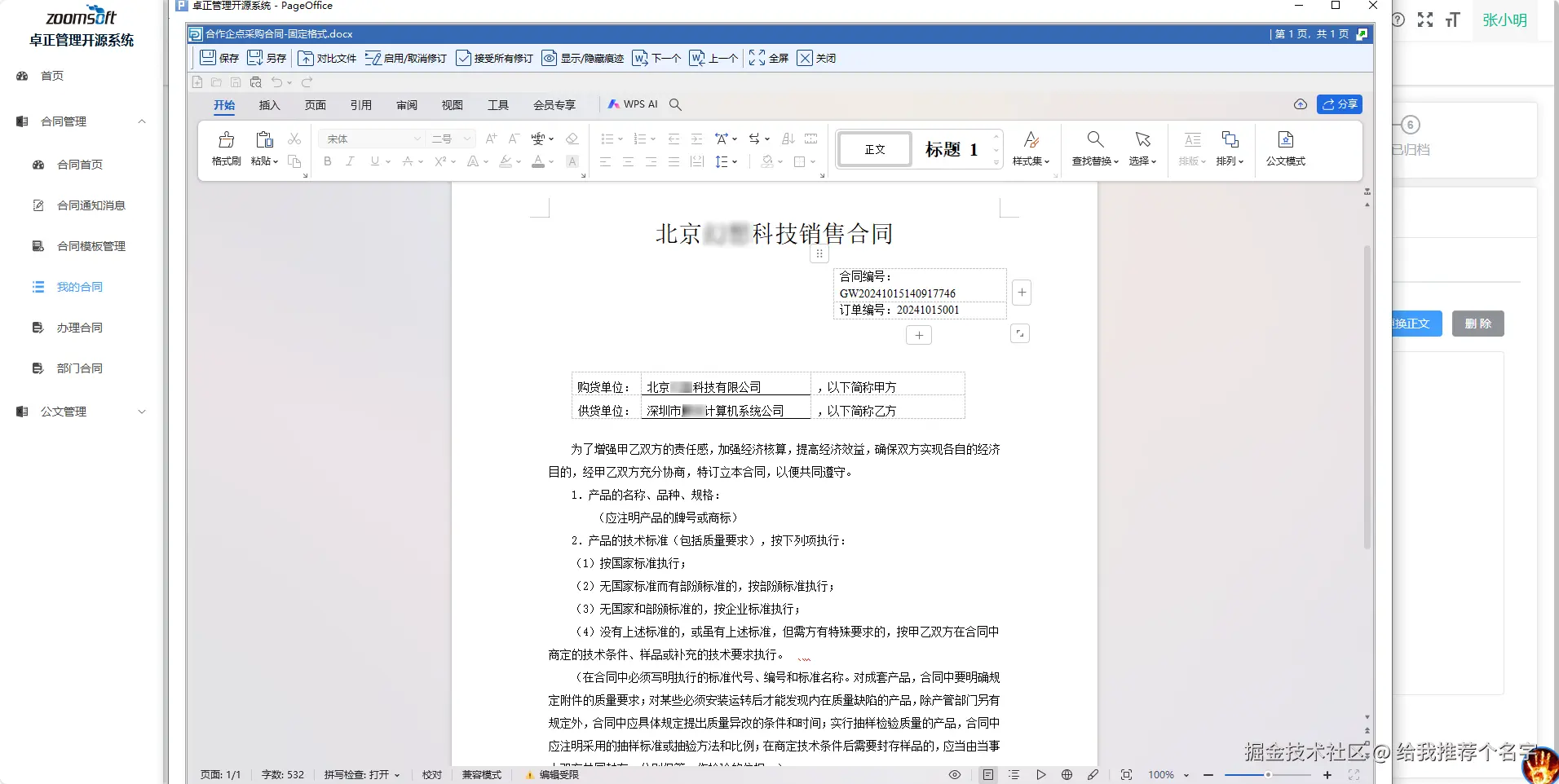Click the zoom slider handle in status bar
The width and height of the screenshot is (1559, 784).
1268,775
